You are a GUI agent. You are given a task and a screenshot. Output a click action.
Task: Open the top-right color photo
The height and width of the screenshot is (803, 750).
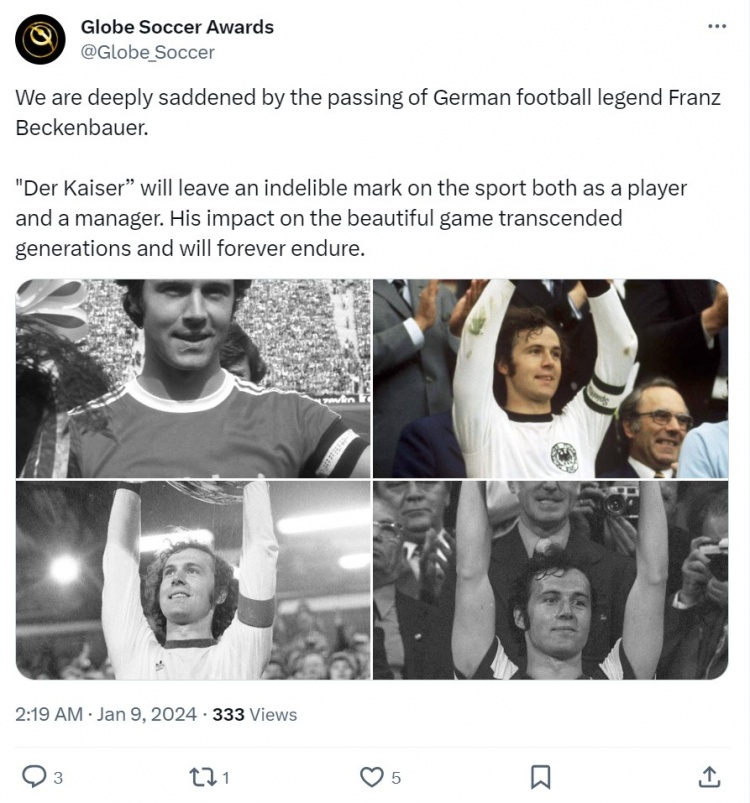coord(551,378)
